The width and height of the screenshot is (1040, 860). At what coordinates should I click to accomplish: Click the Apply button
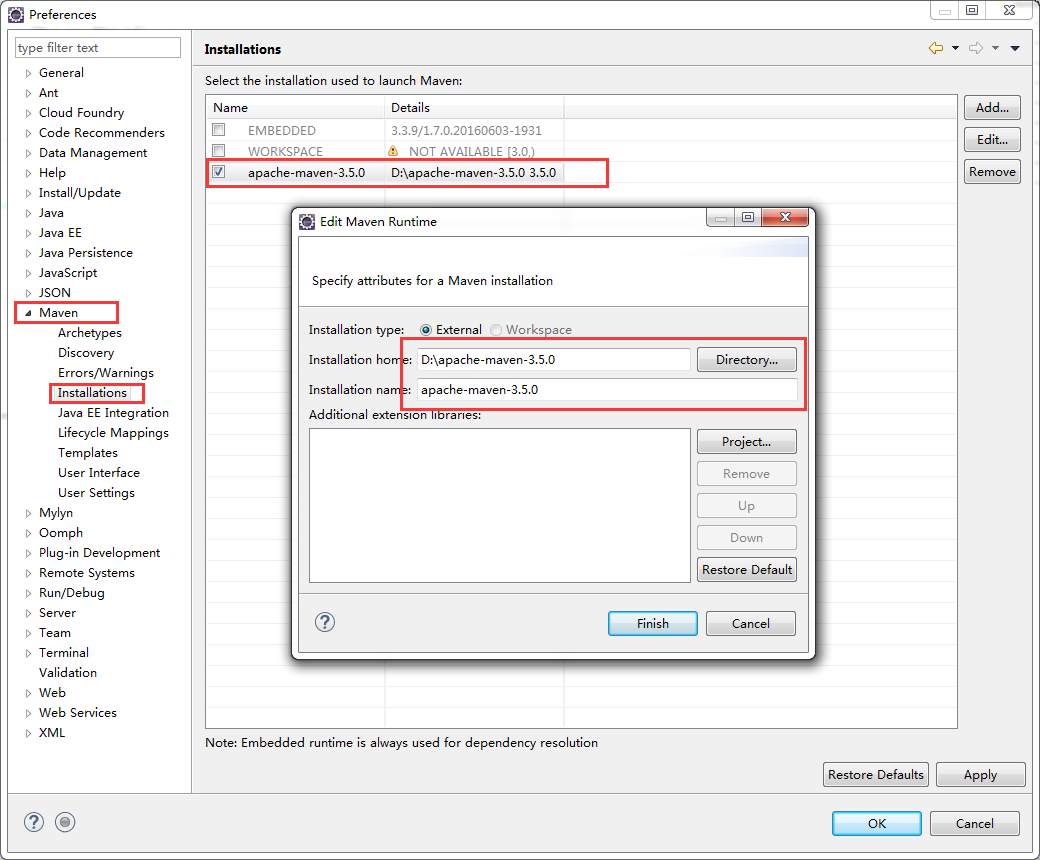980,774
